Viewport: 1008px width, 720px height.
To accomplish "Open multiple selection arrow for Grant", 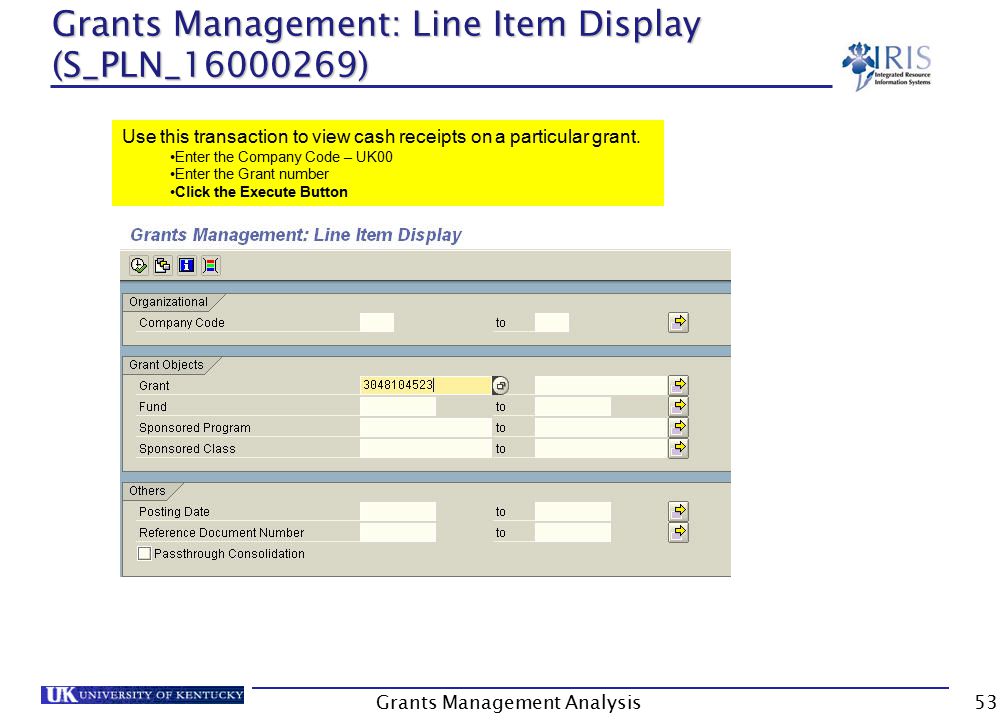I will pyautogui.click(x=678, y=385).
